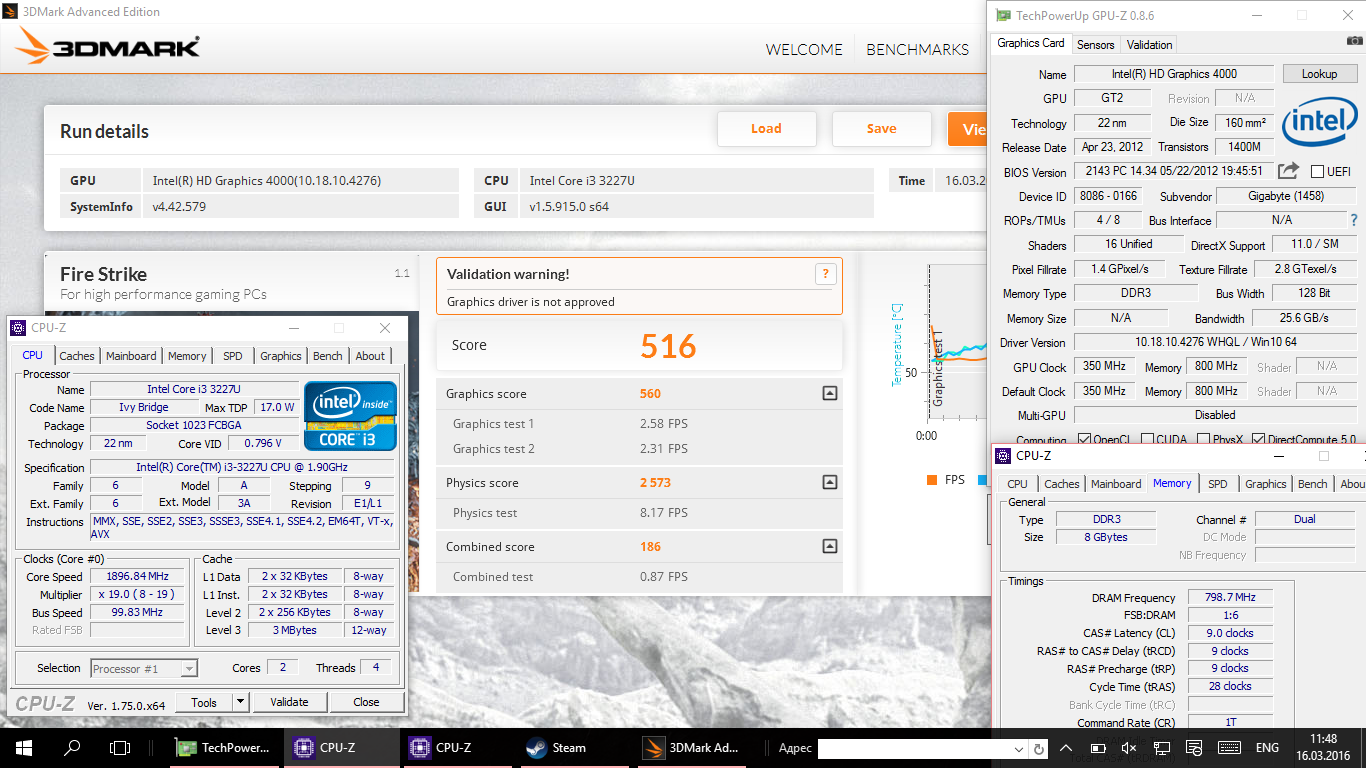1366x768 pixels.
Task: Open the Windows Start menu
Action: (x=24, y=747)
